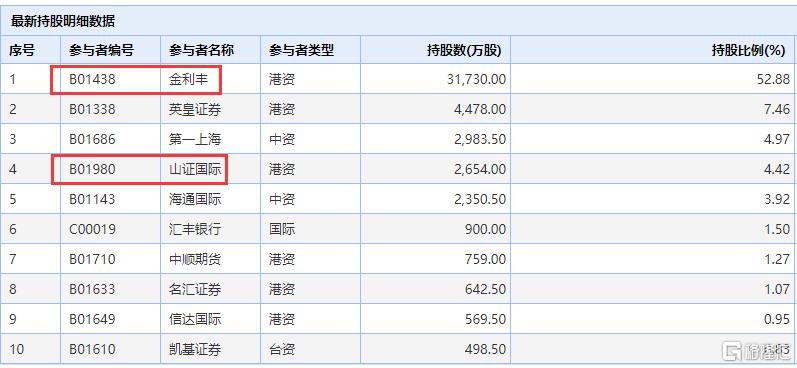Screen dimensions: 797x368
Task: Click percentage value 3.92
Action: click(776, 199)
